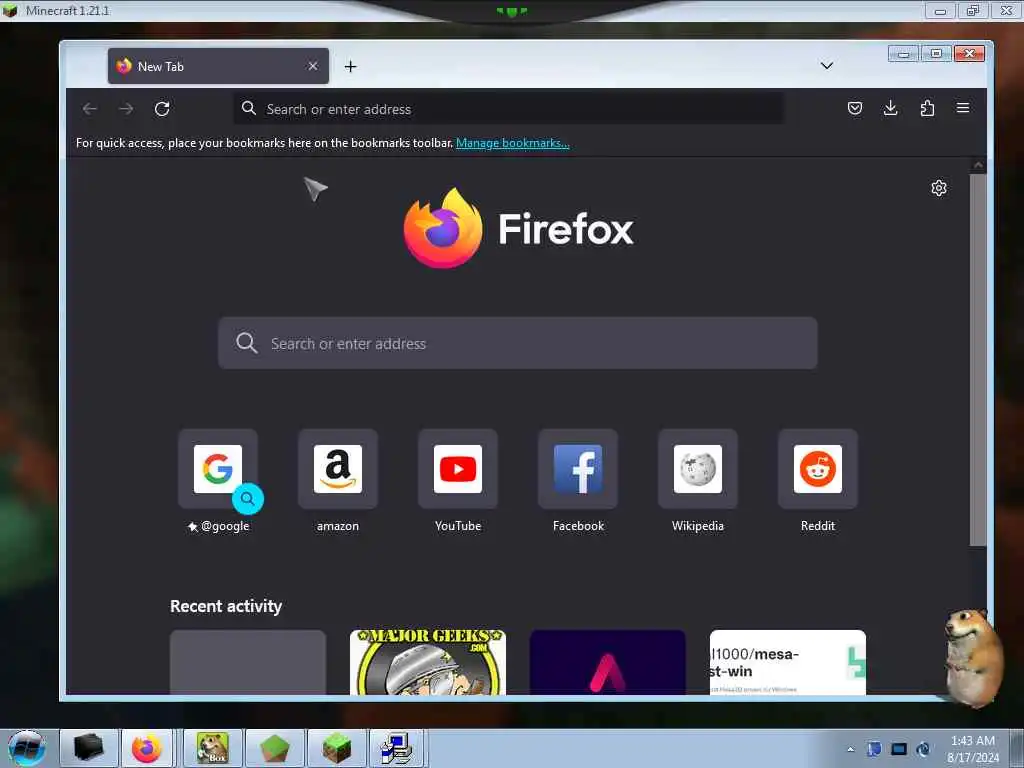Open the Facebook shortcut tile
The width and height of the screenshot is (1024, 768).
pyautogui.click(x=578, y=469)
